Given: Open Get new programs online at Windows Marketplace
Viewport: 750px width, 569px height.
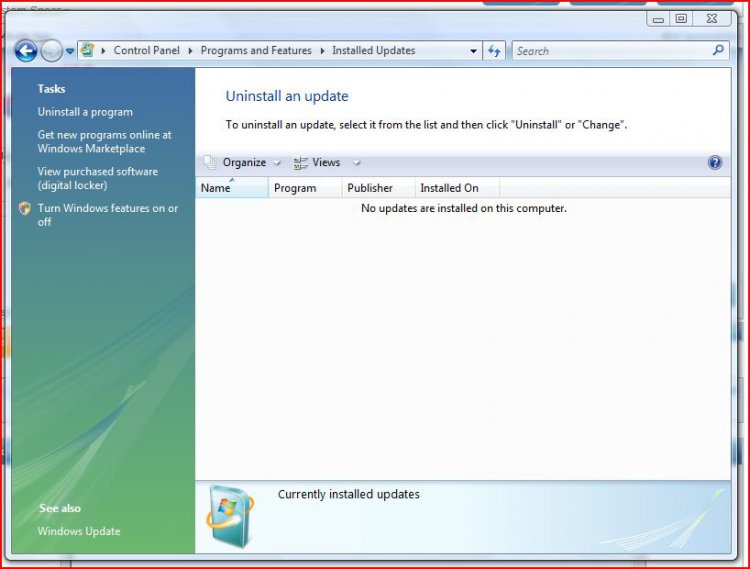Looking at the screenshot, I should coord(104,142).
